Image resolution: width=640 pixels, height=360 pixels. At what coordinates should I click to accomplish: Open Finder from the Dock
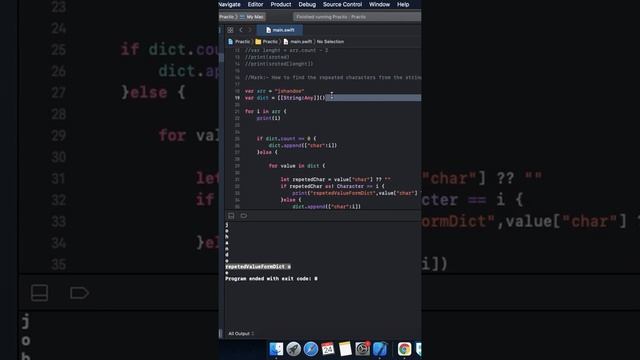(276, 349)
